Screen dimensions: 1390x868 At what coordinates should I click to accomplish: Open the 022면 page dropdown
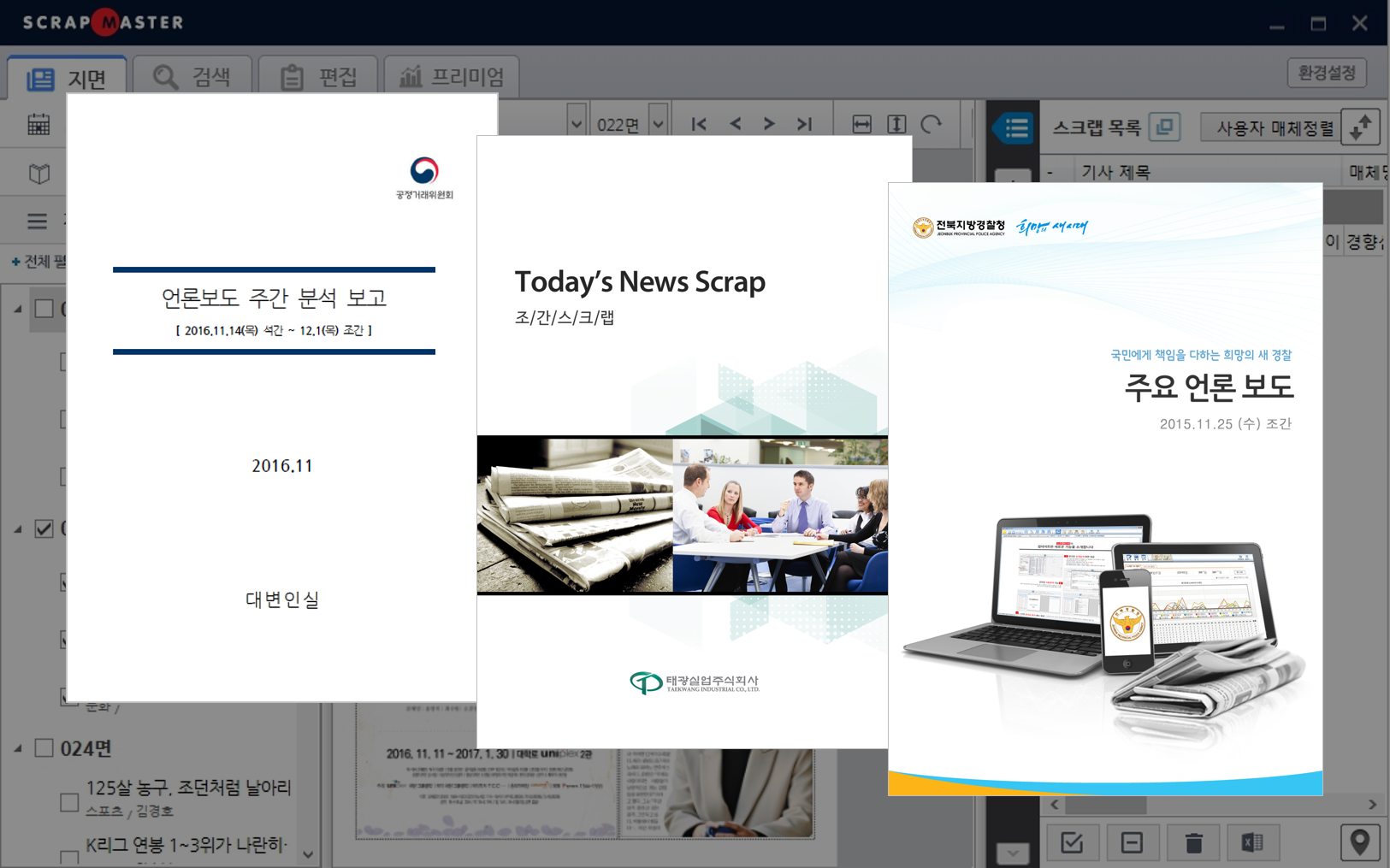pos(658,125)
